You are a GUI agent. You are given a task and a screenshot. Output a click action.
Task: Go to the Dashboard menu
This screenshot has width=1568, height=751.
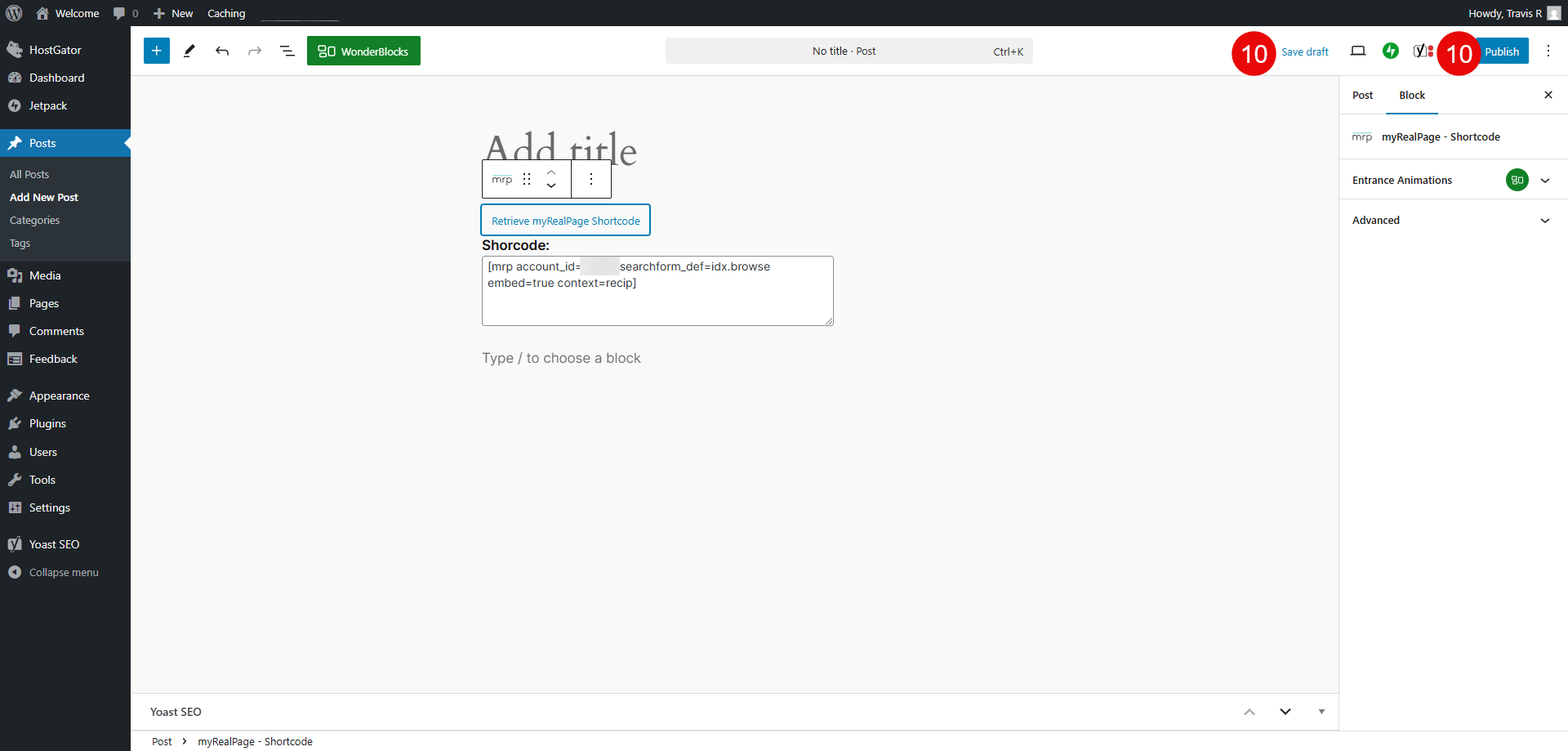pos(65,78)
